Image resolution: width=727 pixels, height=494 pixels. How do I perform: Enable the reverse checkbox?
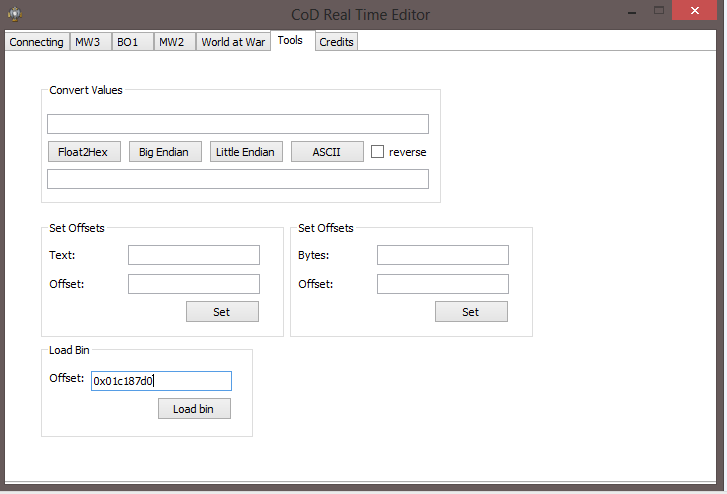(378, 152)
